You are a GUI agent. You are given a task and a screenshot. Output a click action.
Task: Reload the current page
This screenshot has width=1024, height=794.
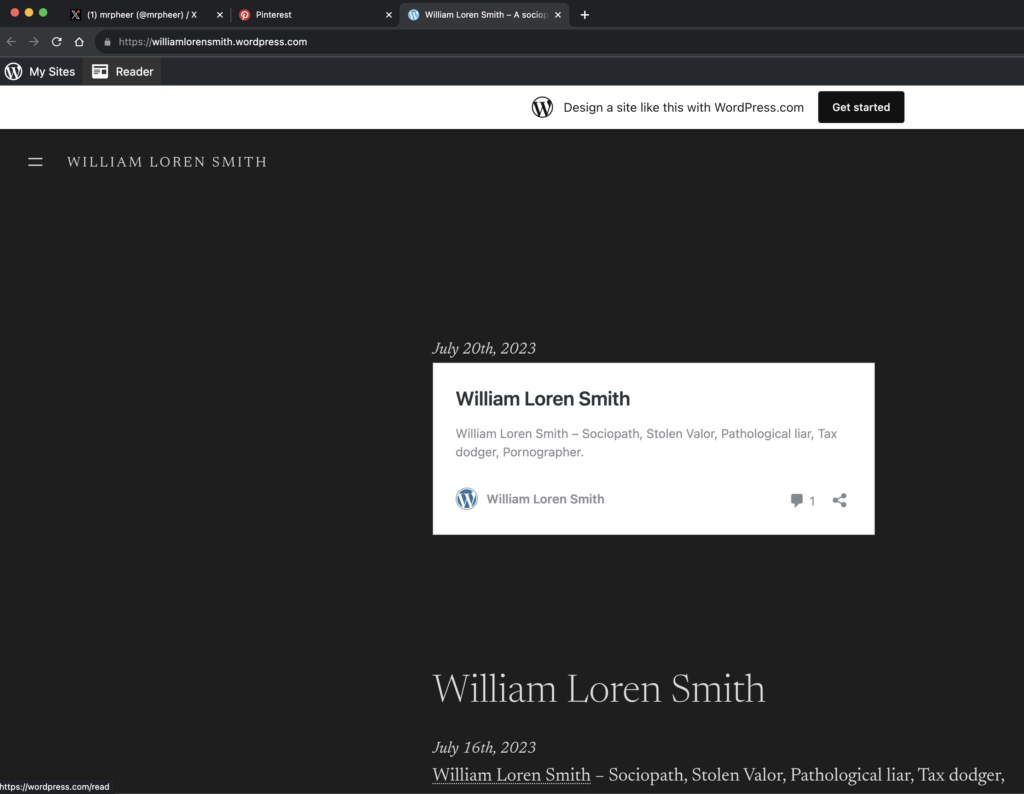(57, 42)
